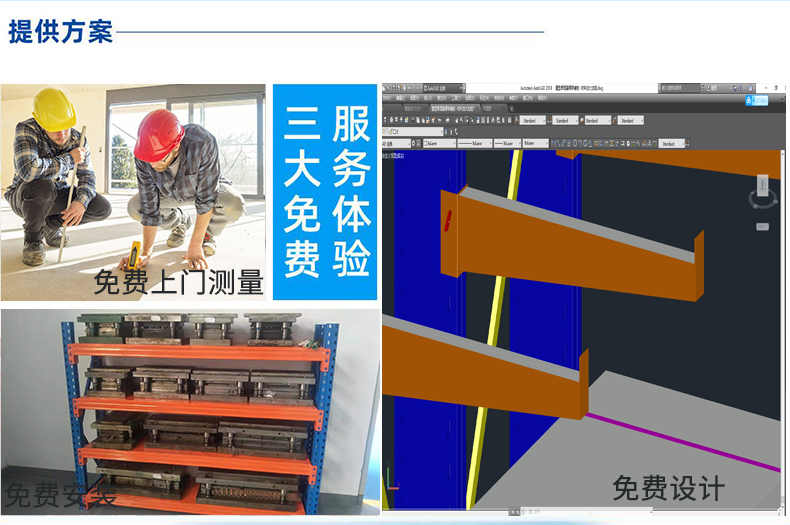Open the first item in the AutoCAD menu bar
790x525 pixels.
click(387, 98)
